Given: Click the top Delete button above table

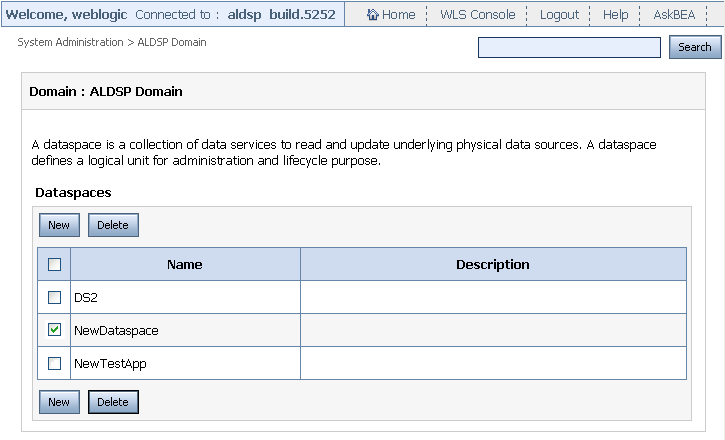Looking at the screenshot, I should coord(113,225).
